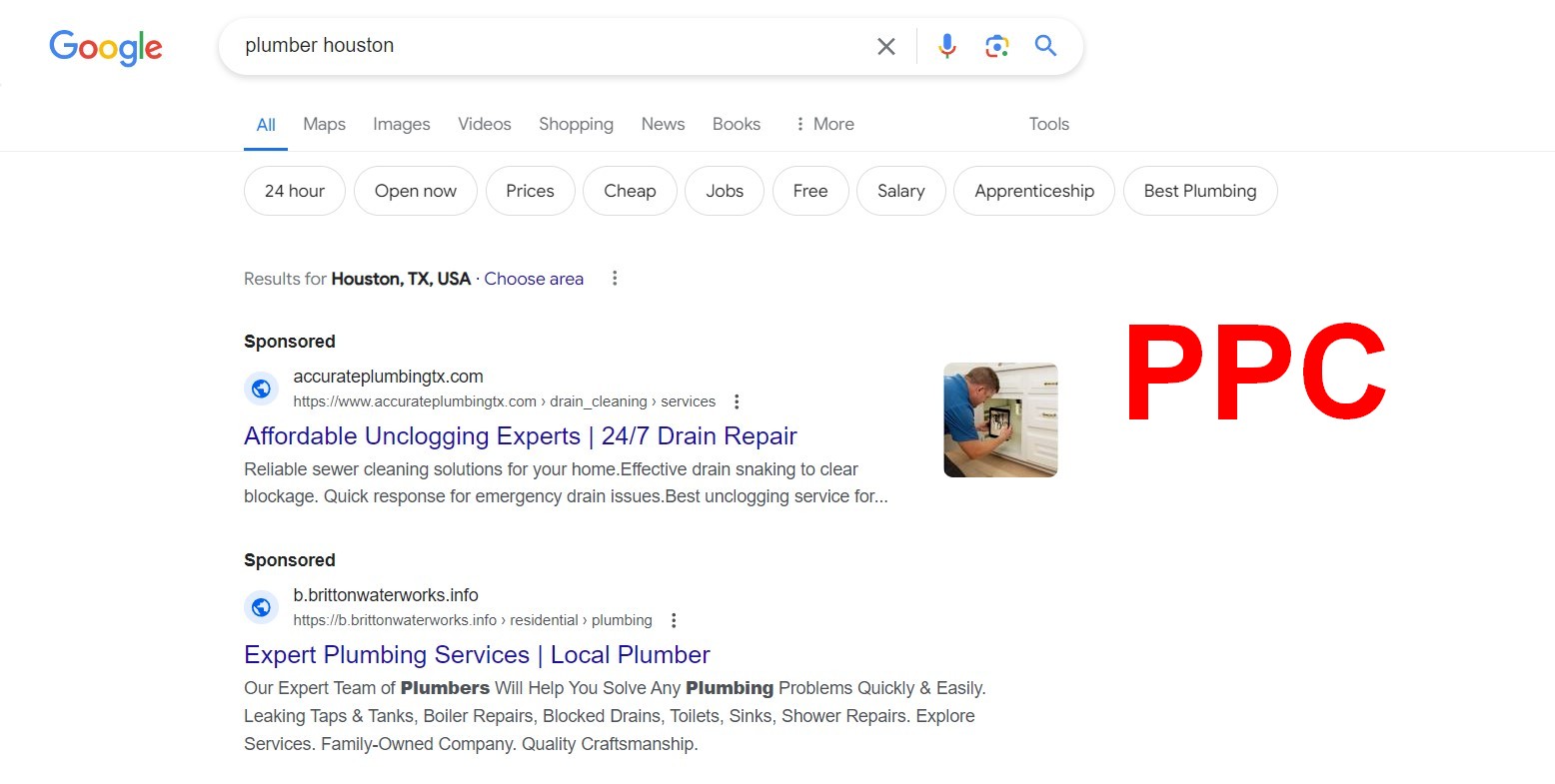Open ad options for accurateplumbingtx.com result
Viewport: 1555px width, 784px height.
coord(737,401)
